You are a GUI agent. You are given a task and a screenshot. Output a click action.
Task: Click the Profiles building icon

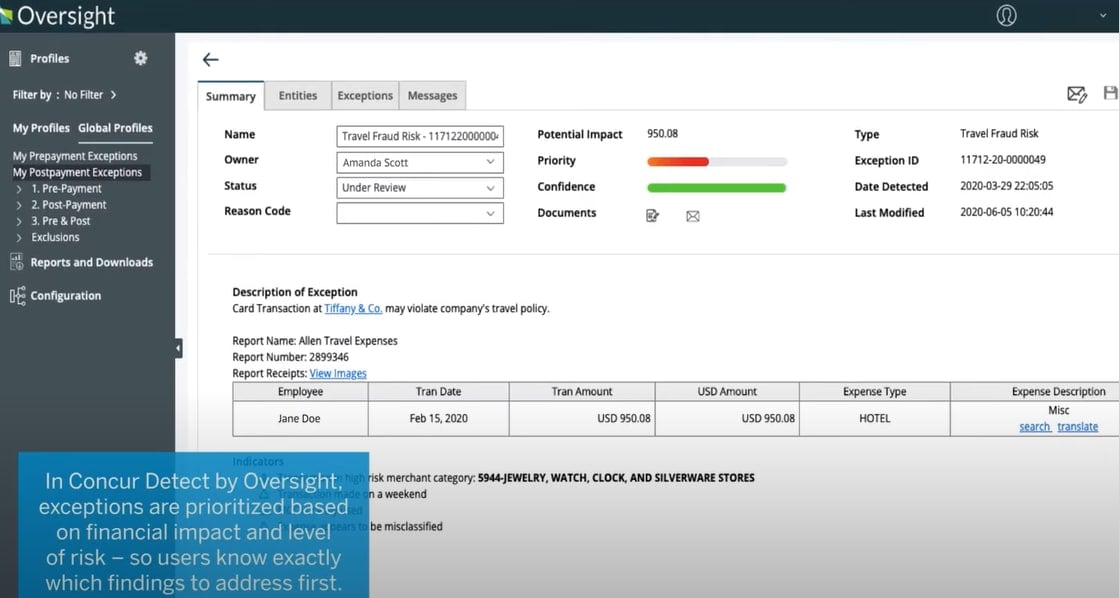pos(15,59)
